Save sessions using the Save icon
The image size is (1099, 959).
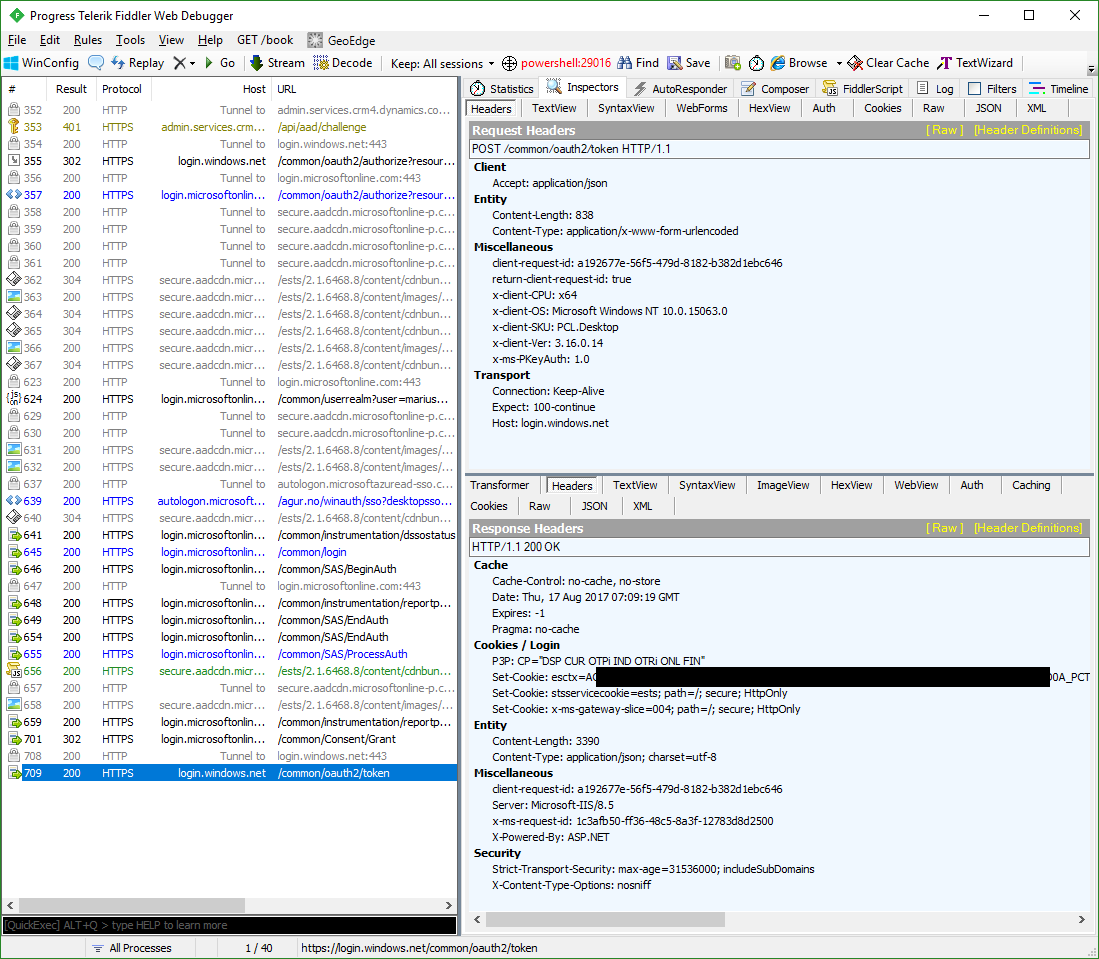click(688, 63)
